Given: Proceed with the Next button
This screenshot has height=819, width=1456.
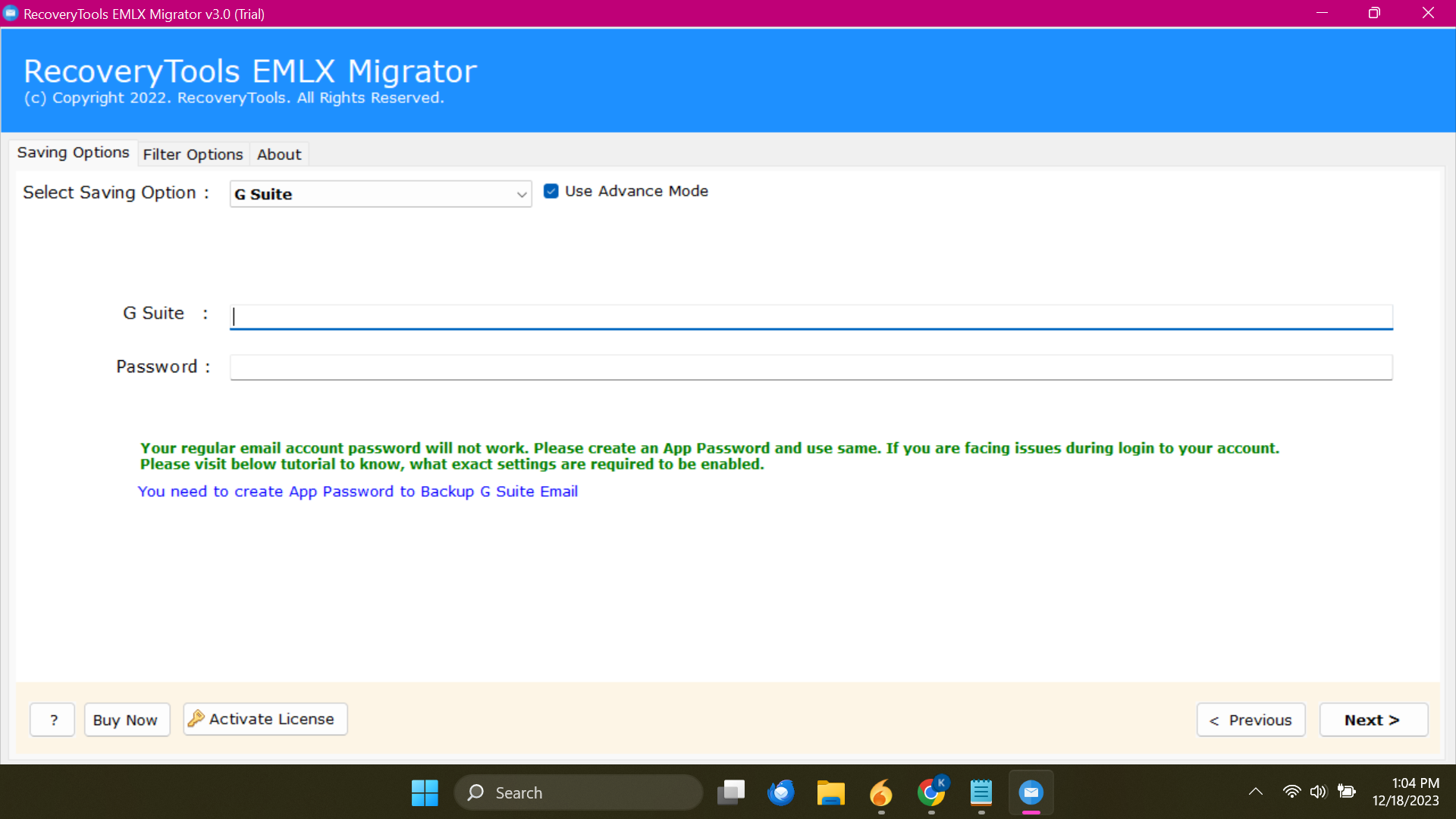Looking at the screenshot, I should [1373, 720].
